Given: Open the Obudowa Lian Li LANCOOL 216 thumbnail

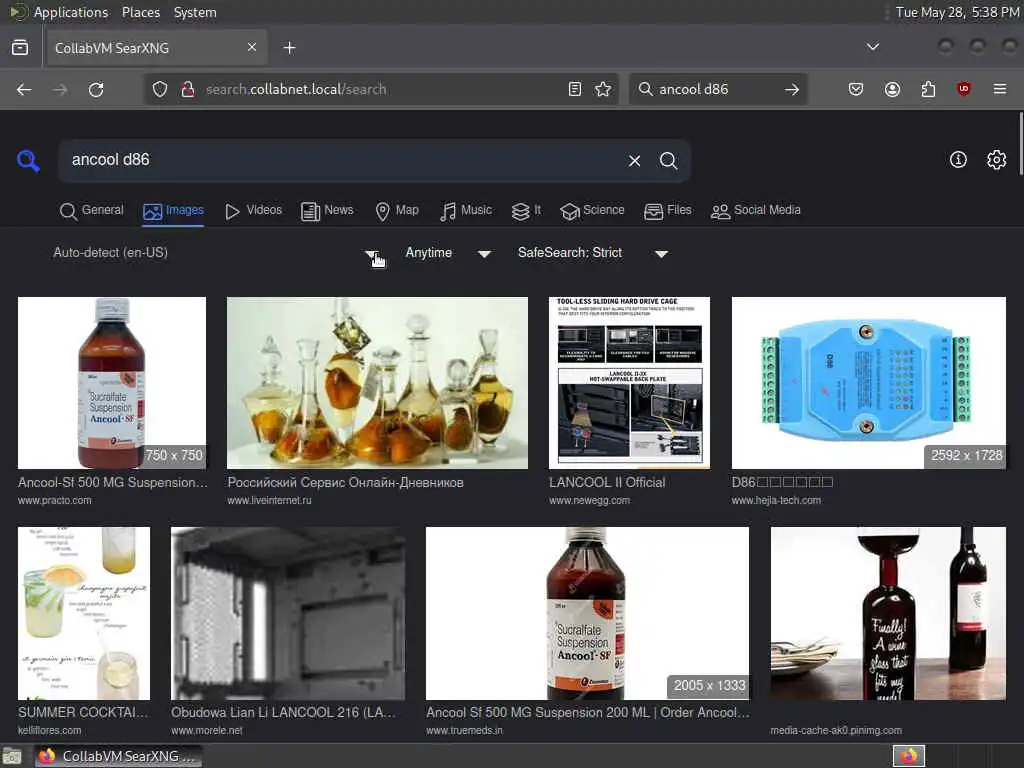Looking at the screenshot, I should [x=288, y=613].
